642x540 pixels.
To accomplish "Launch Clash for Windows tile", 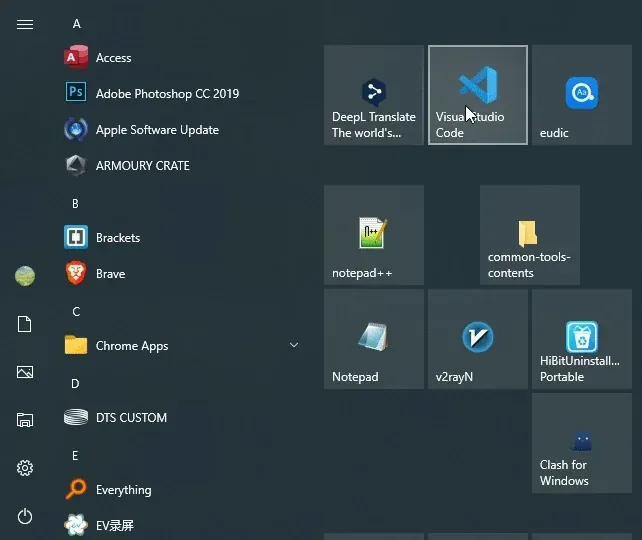I will pos(582,443).
